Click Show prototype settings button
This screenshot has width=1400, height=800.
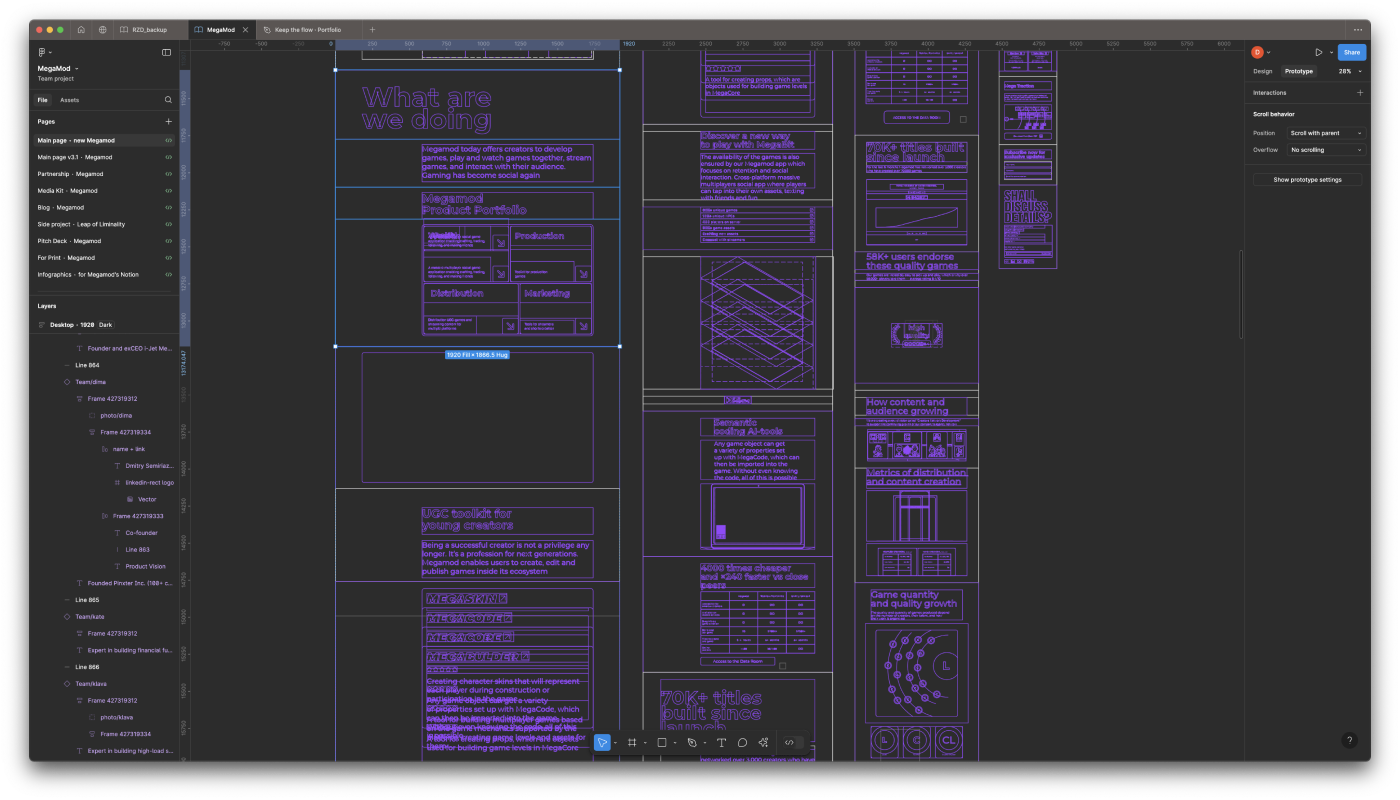(1308, 180)
